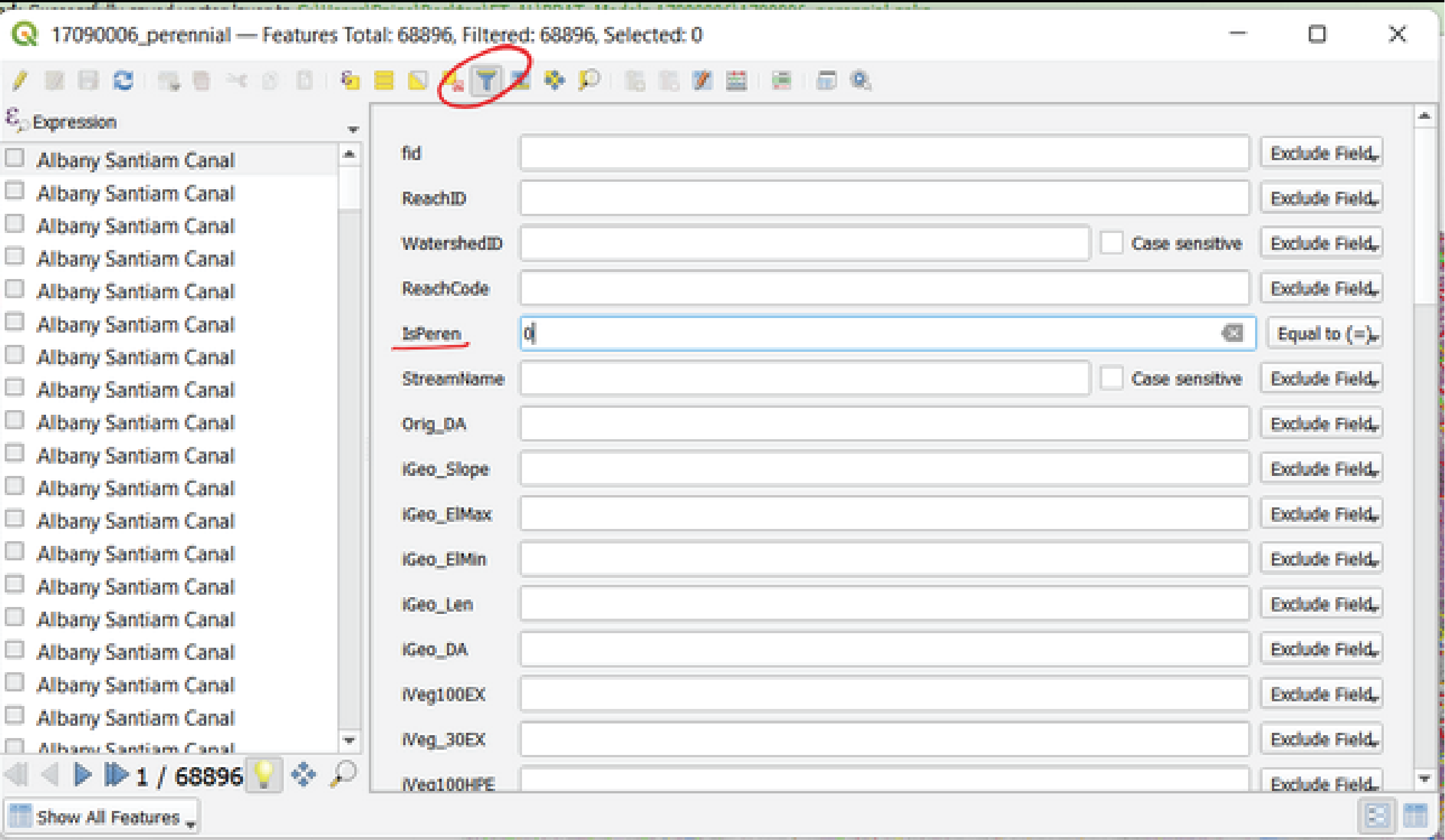Toggle automatically pan to current feature
Viewport: 1445px width, 840px height.
coord(303,775)
